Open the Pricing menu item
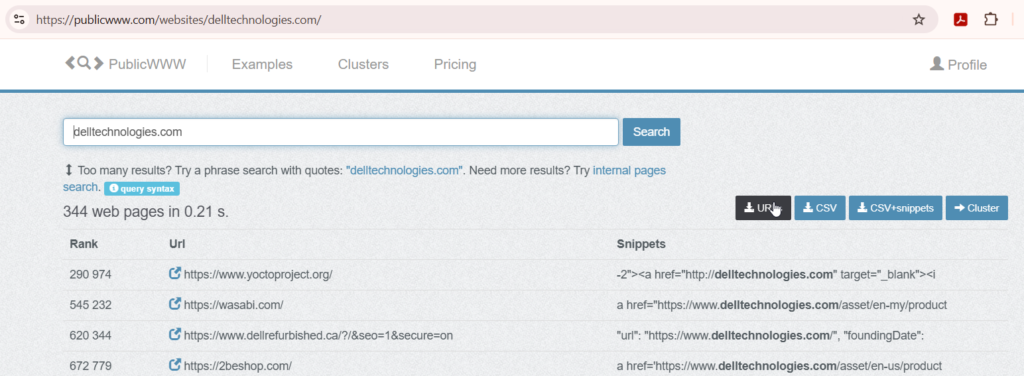The width and height of the screenshot is (1024, 376). [x=455, y=65]
